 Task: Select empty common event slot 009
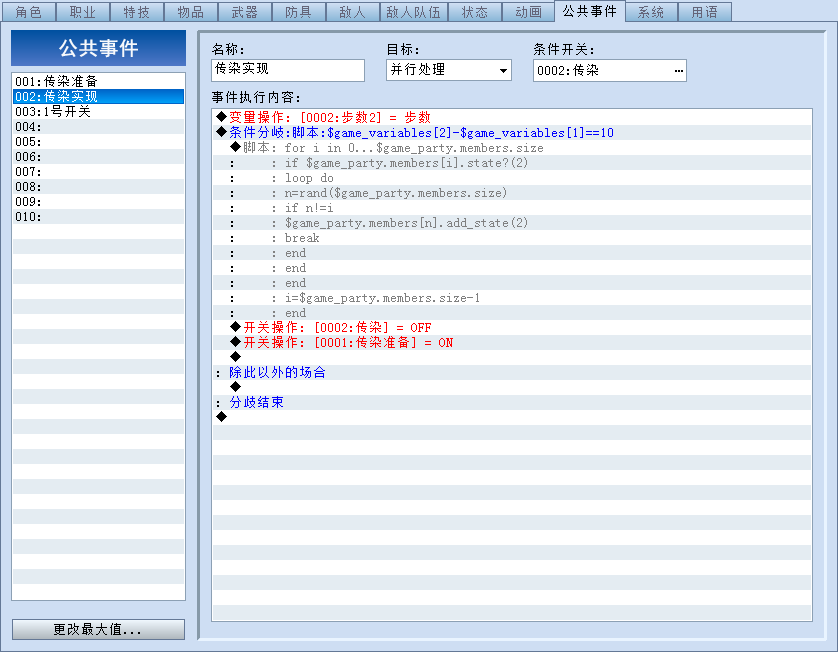(x=98, y=201)
